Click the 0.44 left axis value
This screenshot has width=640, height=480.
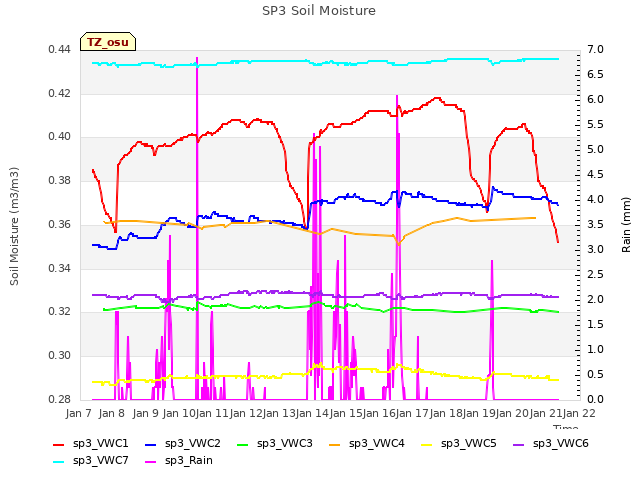click(x=60, y=50)
